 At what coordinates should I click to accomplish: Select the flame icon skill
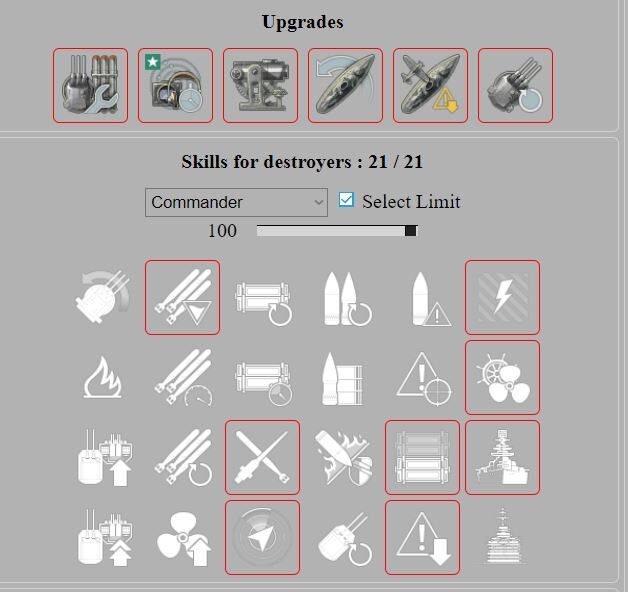[103, 377]
